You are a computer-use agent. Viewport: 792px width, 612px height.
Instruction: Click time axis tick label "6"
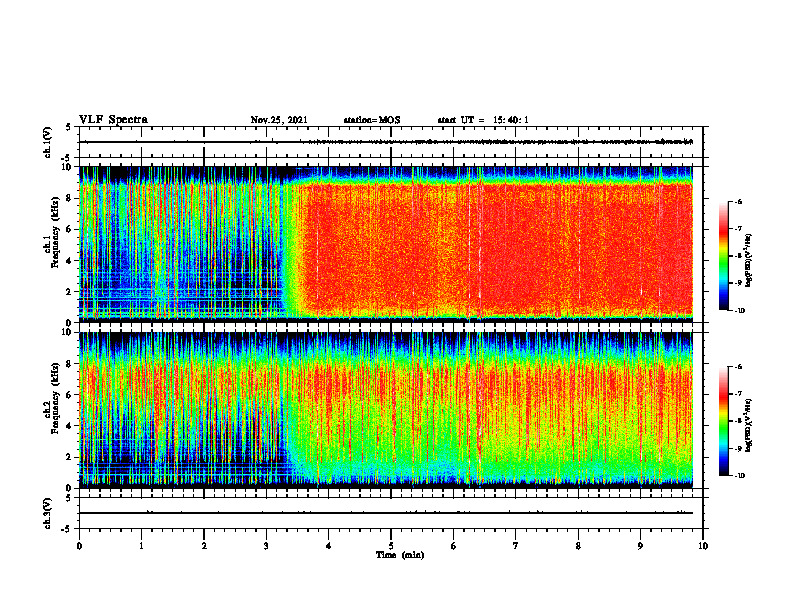(x=454, y=546)
